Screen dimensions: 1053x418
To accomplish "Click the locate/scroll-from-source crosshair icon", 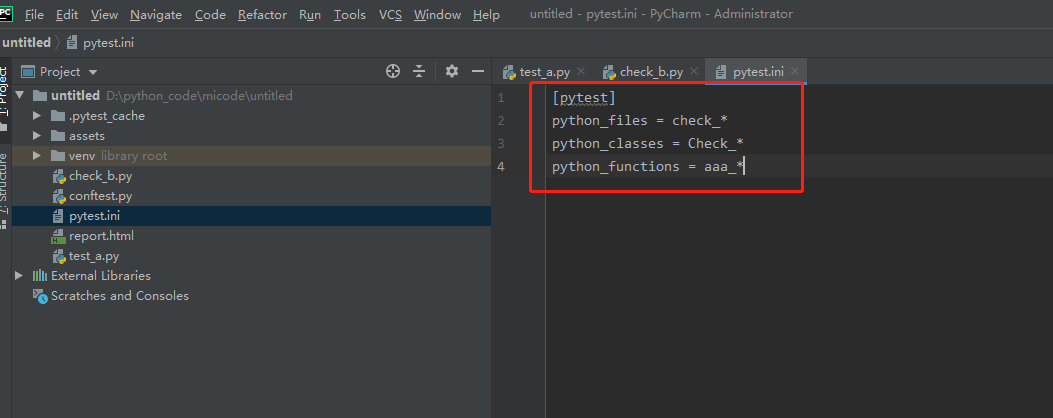I will click(393, 71).
